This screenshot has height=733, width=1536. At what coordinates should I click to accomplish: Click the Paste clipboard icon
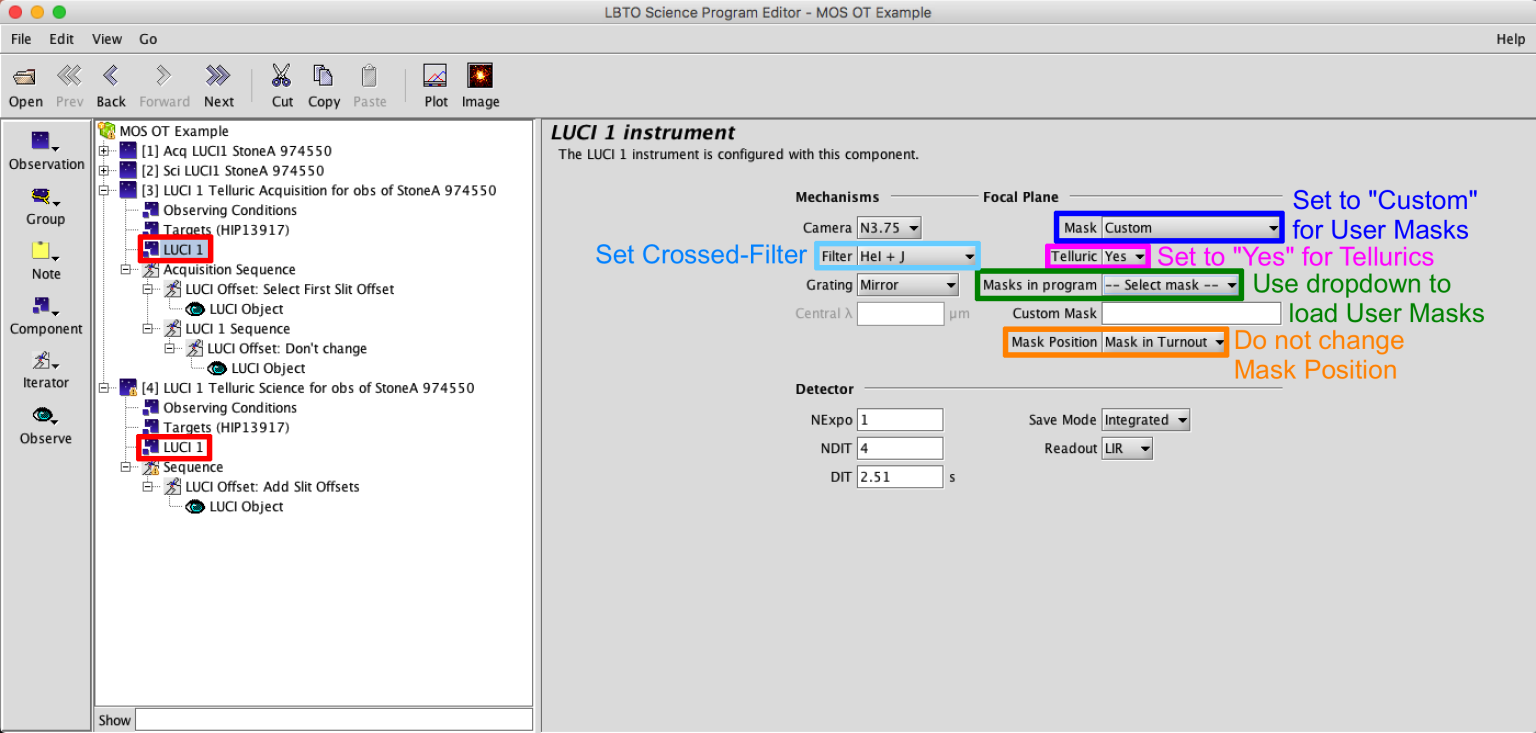click(369, 77)
